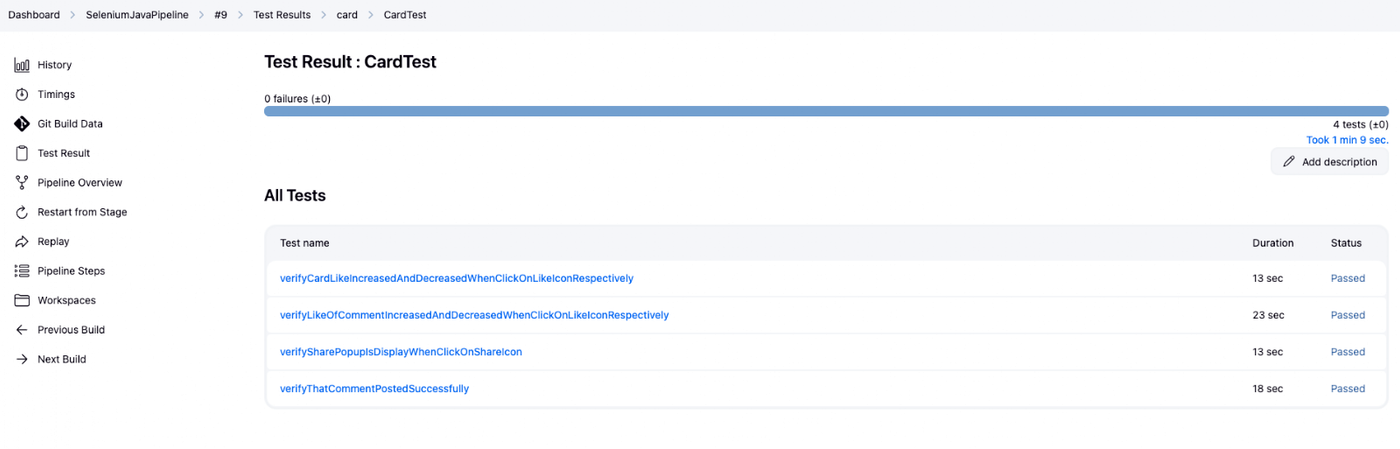The width and height of the screenshot is (1400, 449).
Task: Click Passed status for verifyLikeOfComment test
Action: pyautogui.click(x=1348, y=315)
